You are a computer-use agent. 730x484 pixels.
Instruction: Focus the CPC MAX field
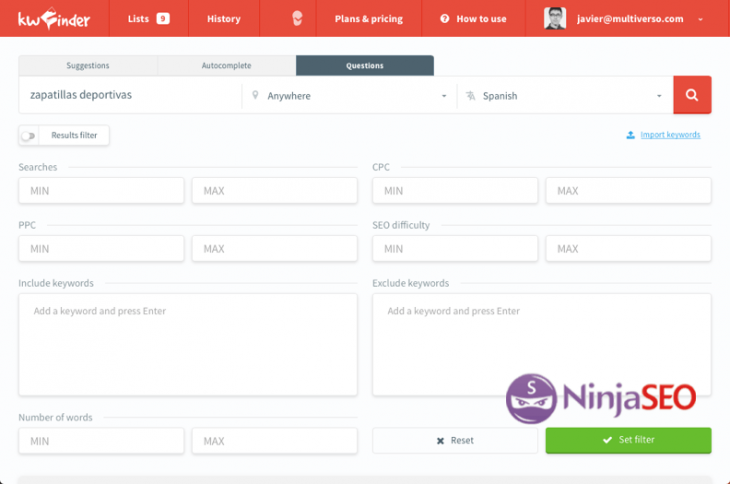628,190
